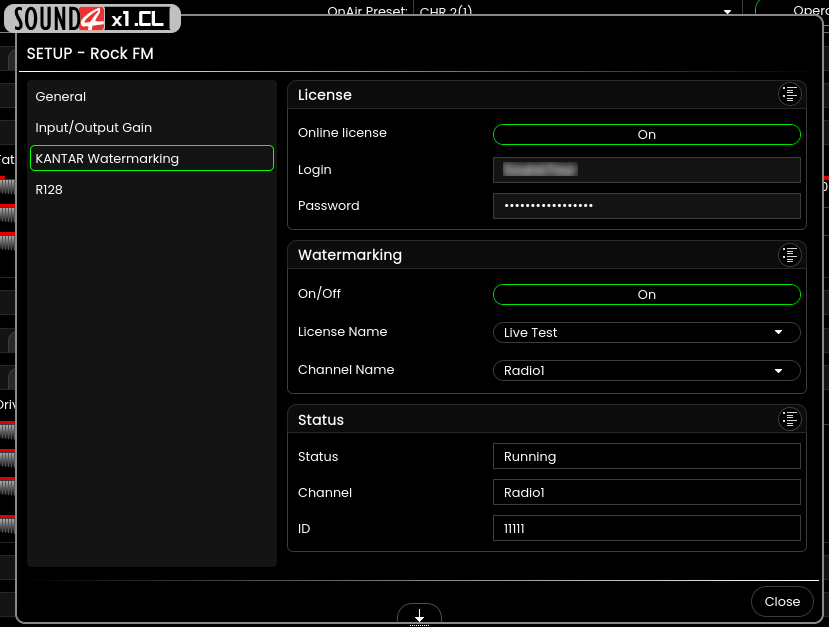Click the SETUP - Rock FM title

[x=90, y=53]
